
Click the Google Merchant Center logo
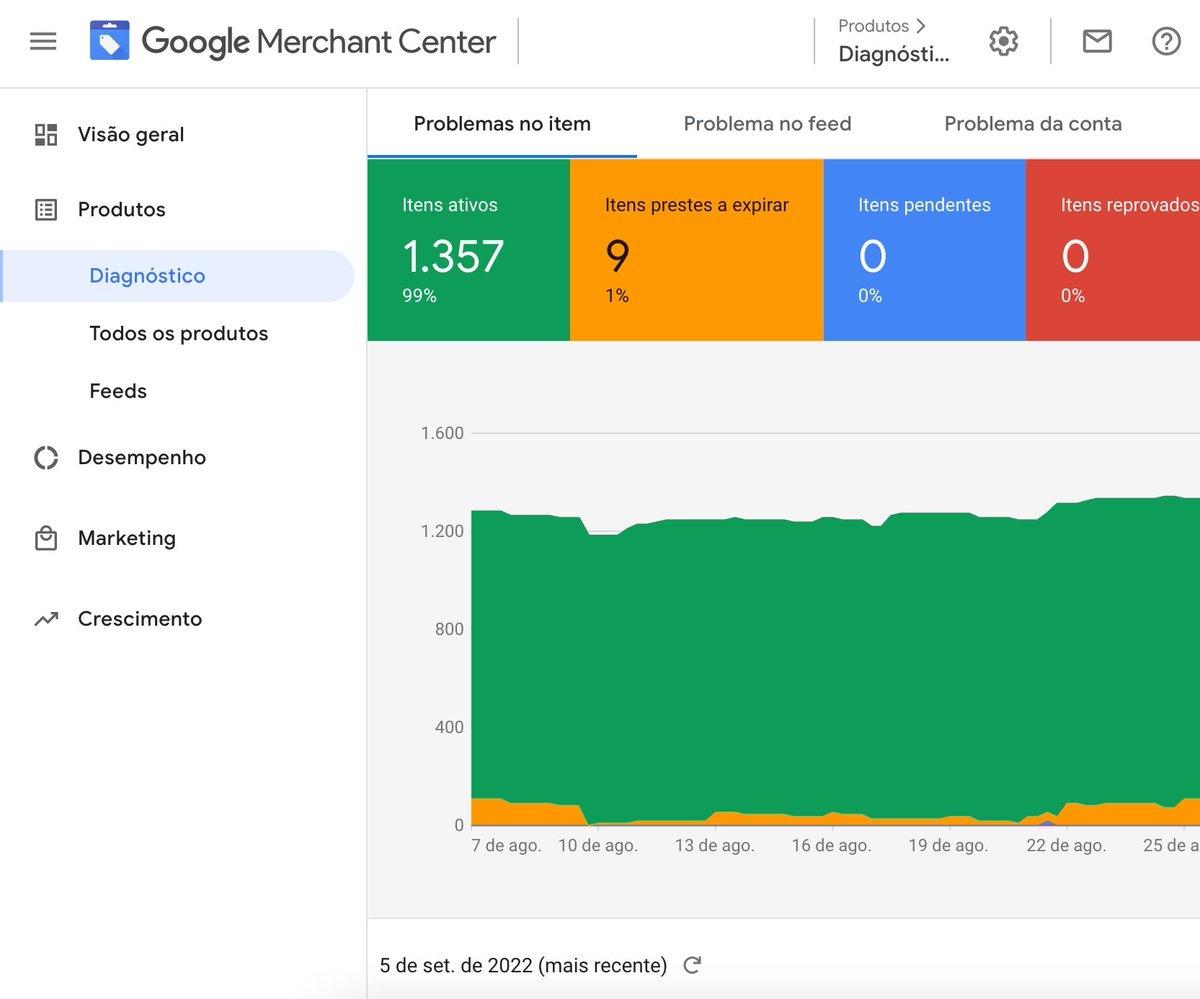click(x=293, y=42)
